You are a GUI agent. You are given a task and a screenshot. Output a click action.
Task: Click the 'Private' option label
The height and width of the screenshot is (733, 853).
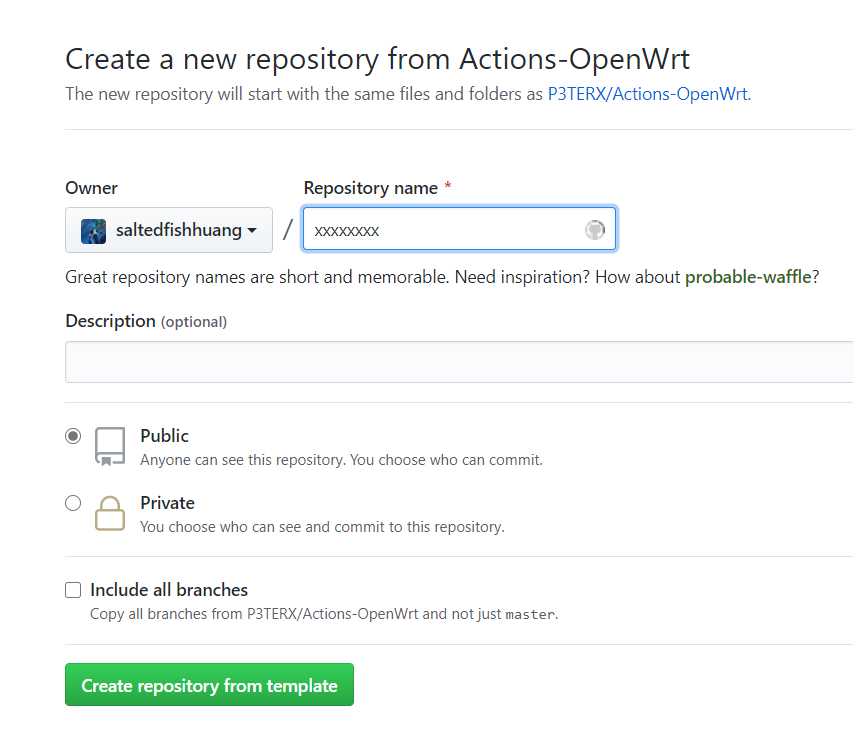point(168,503)
